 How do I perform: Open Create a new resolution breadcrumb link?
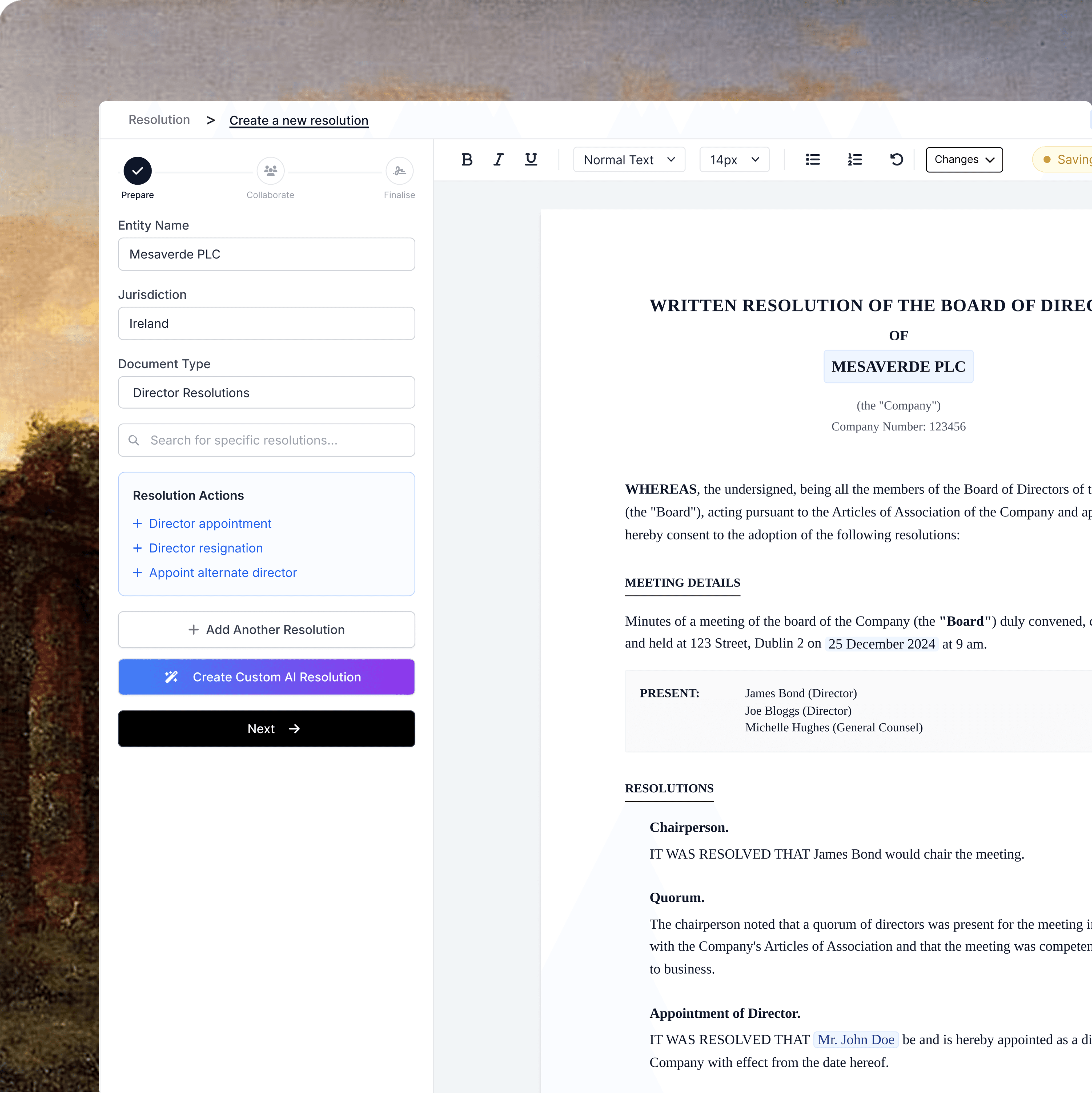click(x=299, y=120)
